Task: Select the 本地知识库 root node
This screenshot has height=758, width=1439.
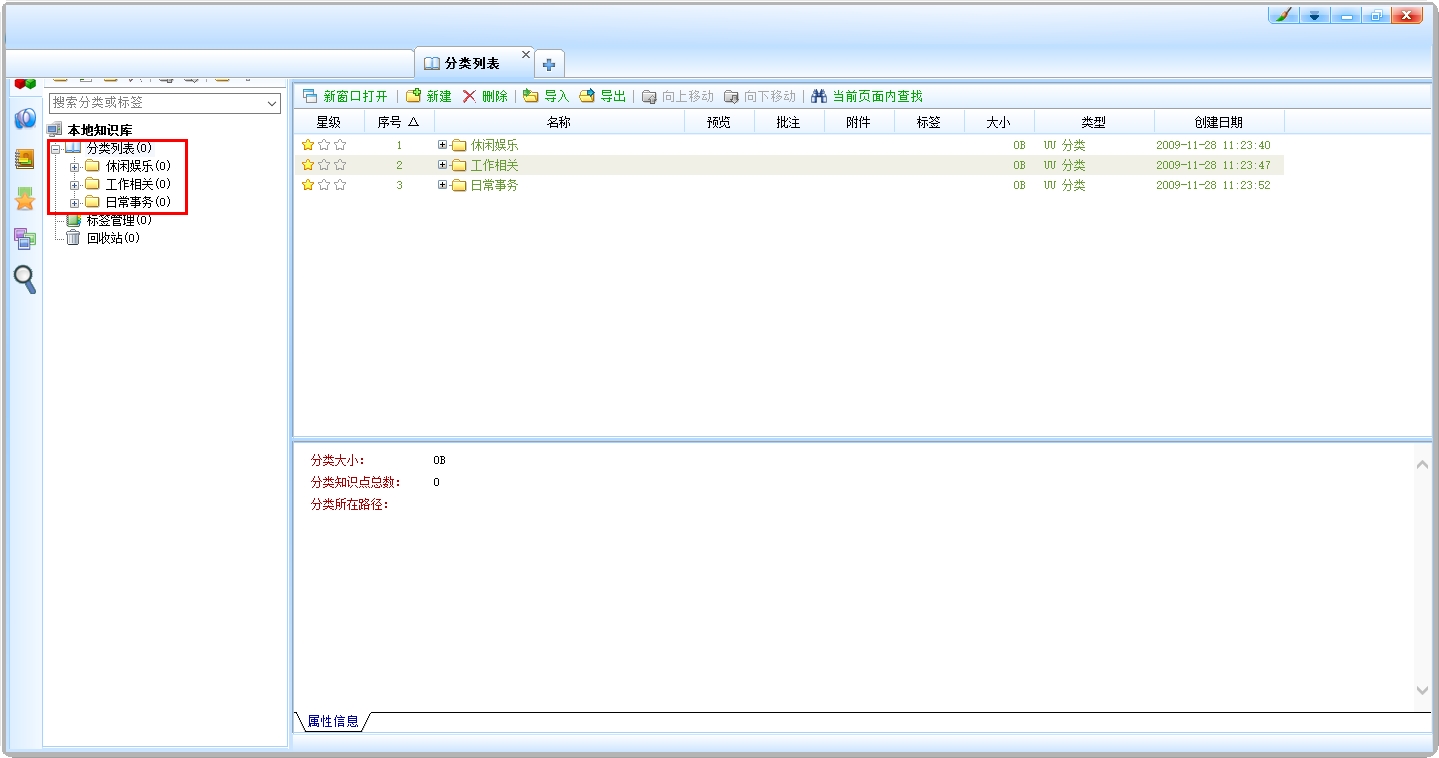Action: (x=90, y=130)
